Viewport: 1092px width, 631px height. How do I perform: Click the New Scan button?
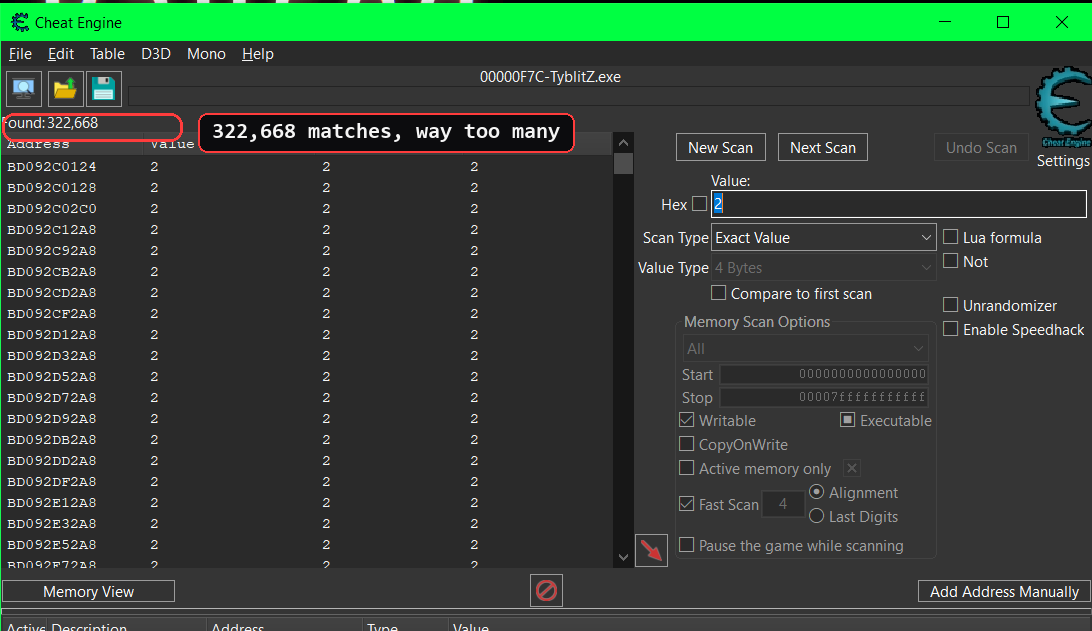pyautogui.click(x=721, y=147)
